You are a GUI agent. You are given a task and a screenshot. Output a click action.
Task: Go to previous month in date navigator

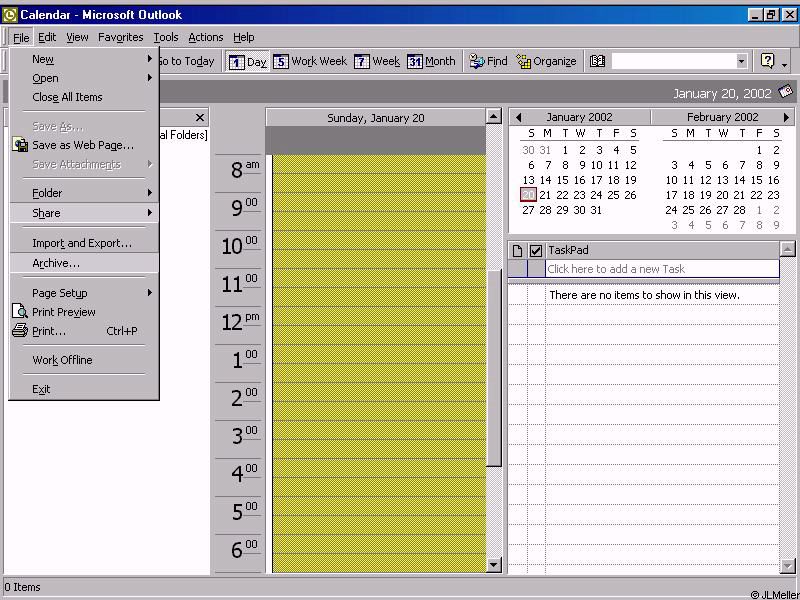click(x=518, y=117)
